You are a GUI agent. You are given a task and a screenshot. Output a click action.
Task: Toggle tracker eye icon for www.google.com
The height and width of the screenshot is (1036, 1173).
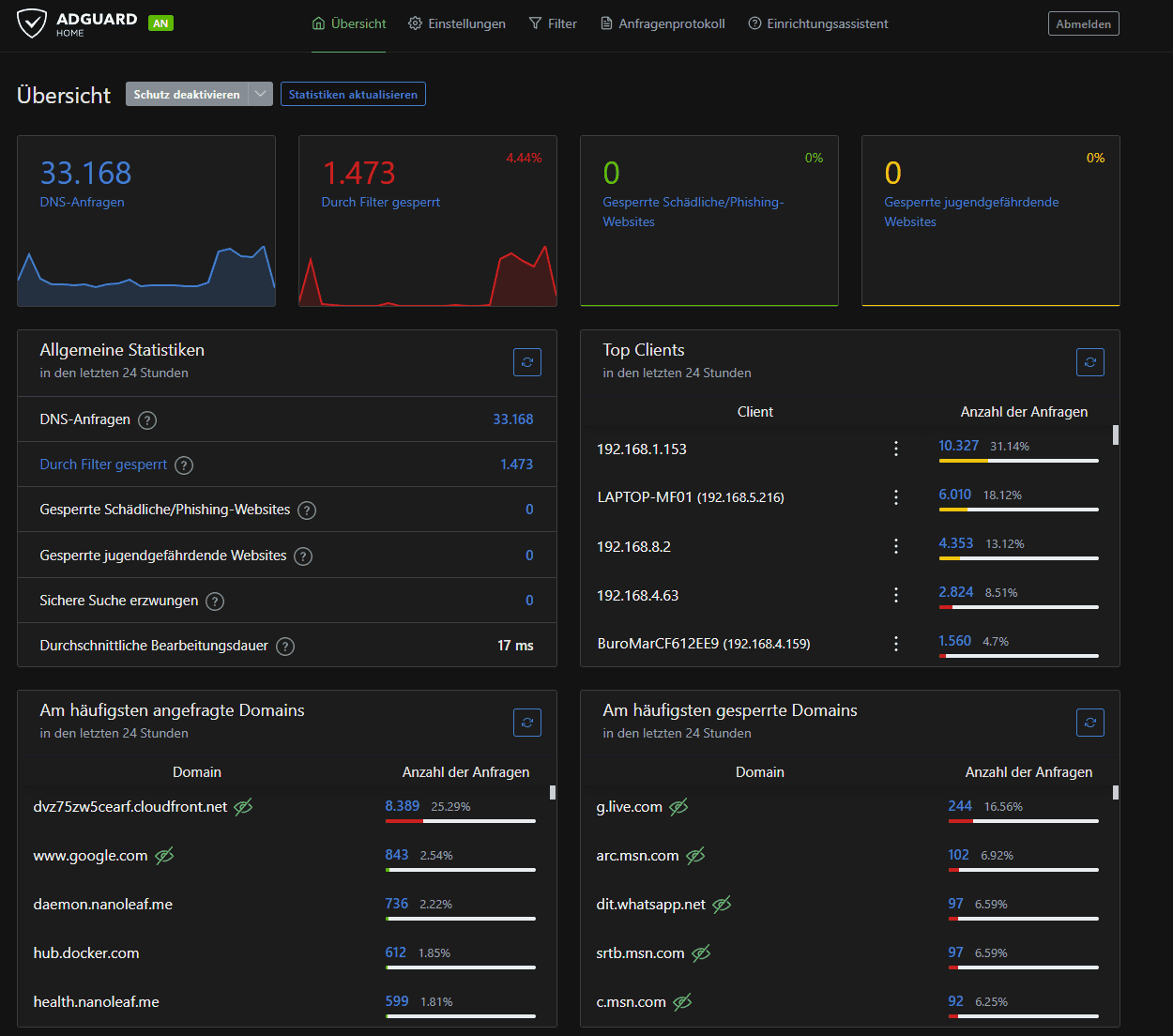tap(164, 856)
